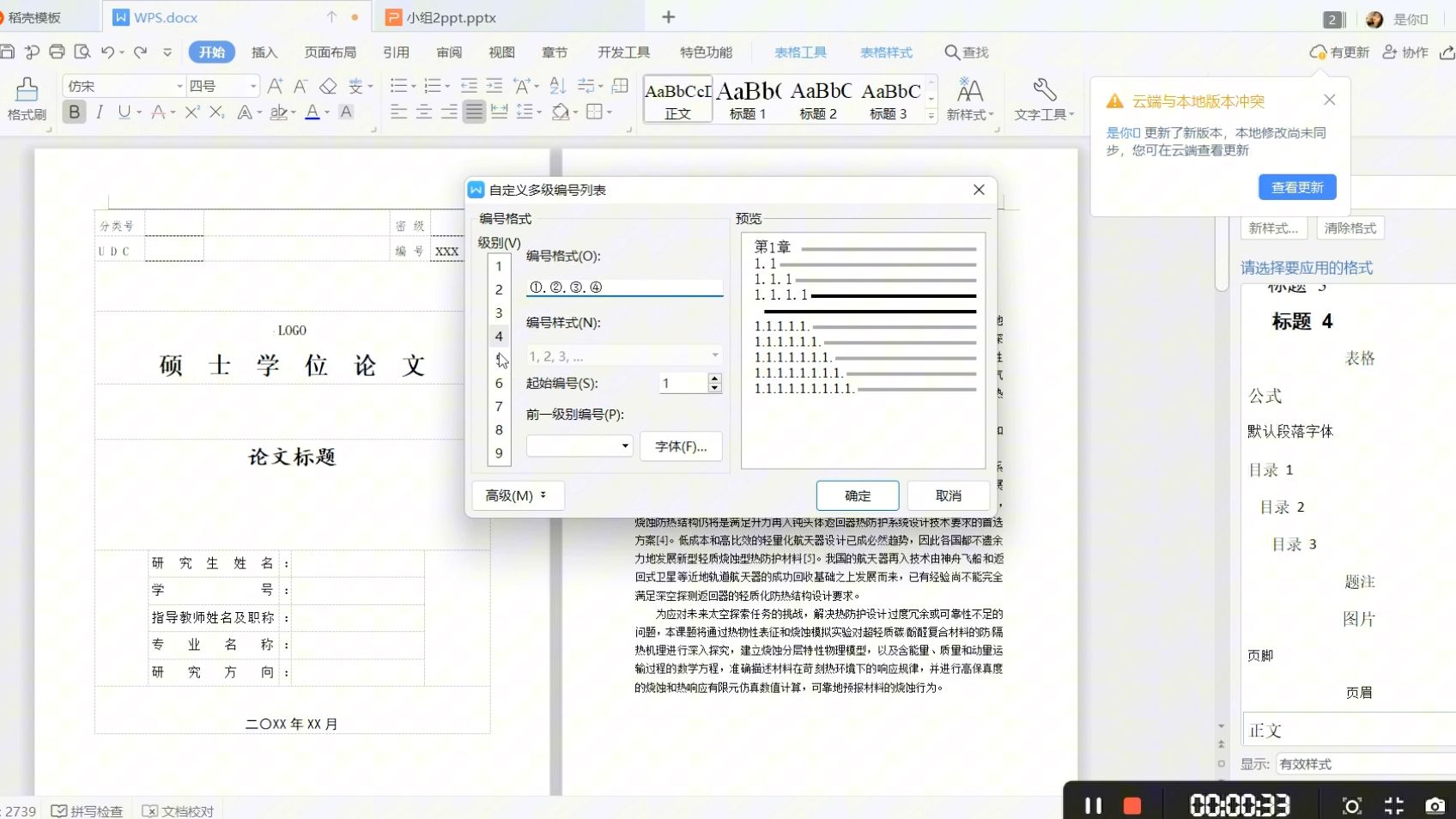Click the has-update (有更新) cloud icon
The height and width of the screenshot is (819, 1456).
point(1319,52)
